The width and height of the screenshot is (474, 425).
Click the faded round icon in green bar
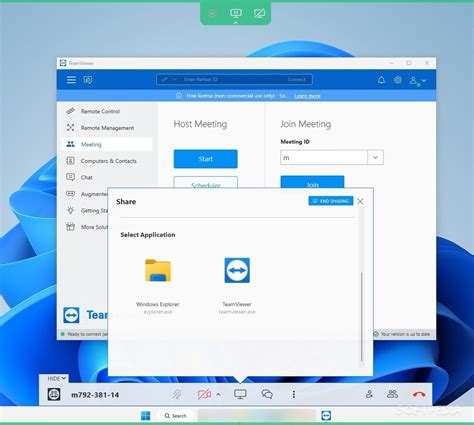pos(212,13)
